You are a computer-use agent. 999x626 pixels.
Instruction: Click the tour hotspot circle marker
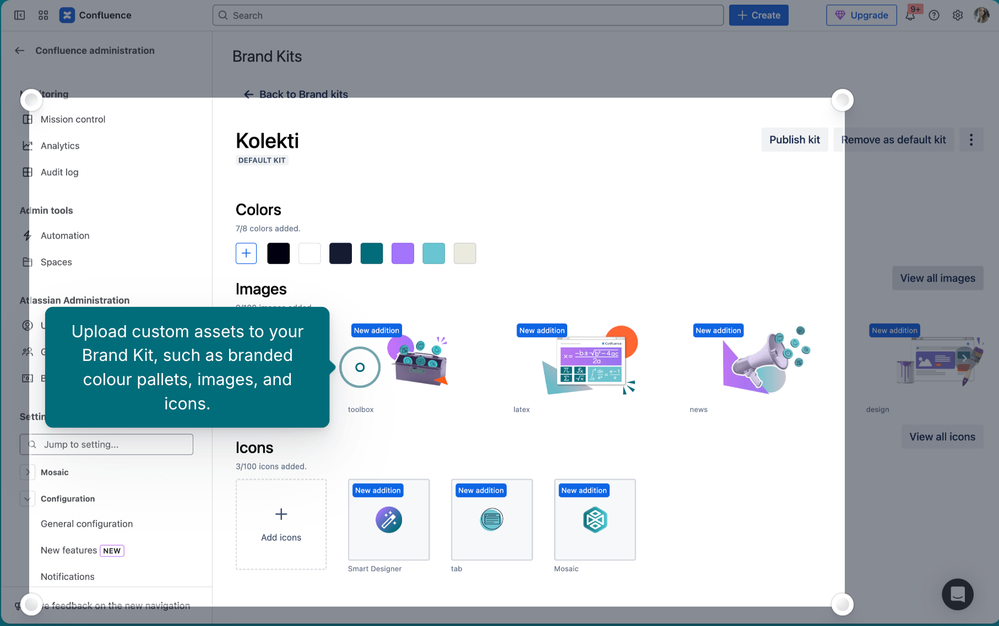[x=360, y=367]
